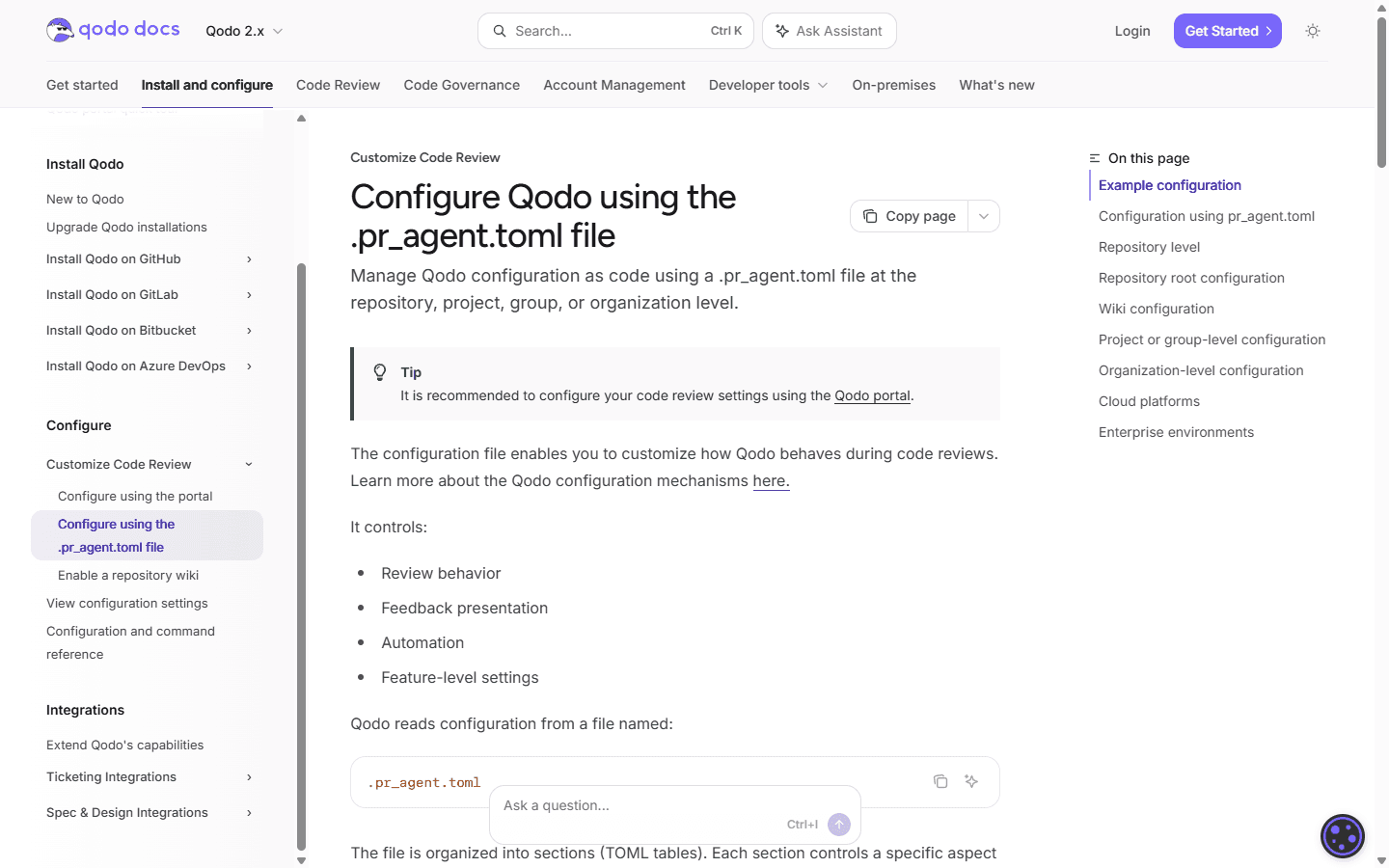Click the sidebar scrollbar thumb
The image size is (1389, 868).
[301, 556]
